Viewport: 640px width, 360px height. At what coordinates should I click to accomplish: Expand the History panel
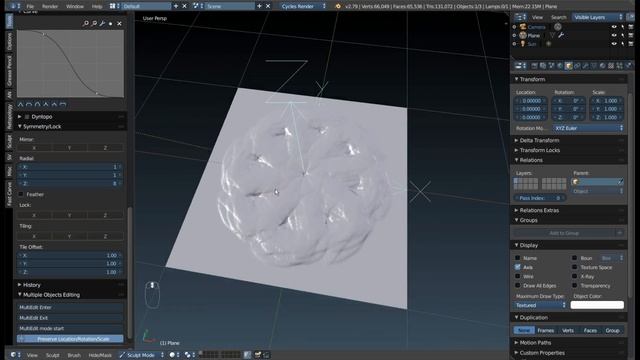pyautogui.click(x=20, y=284)
